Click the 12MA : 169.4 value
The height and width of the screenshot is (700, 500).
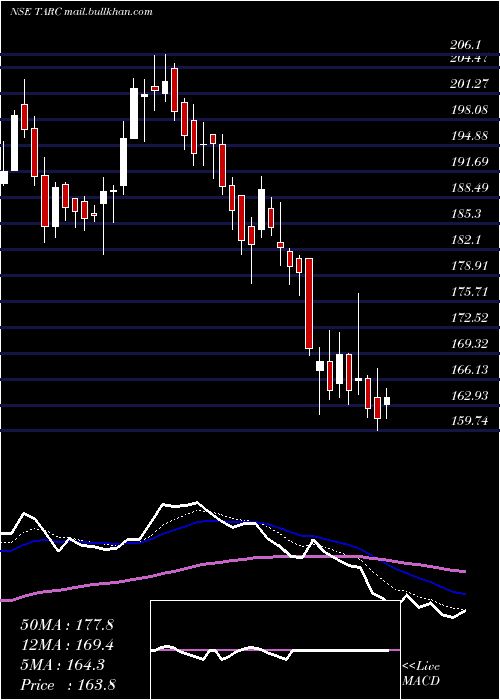67,645
